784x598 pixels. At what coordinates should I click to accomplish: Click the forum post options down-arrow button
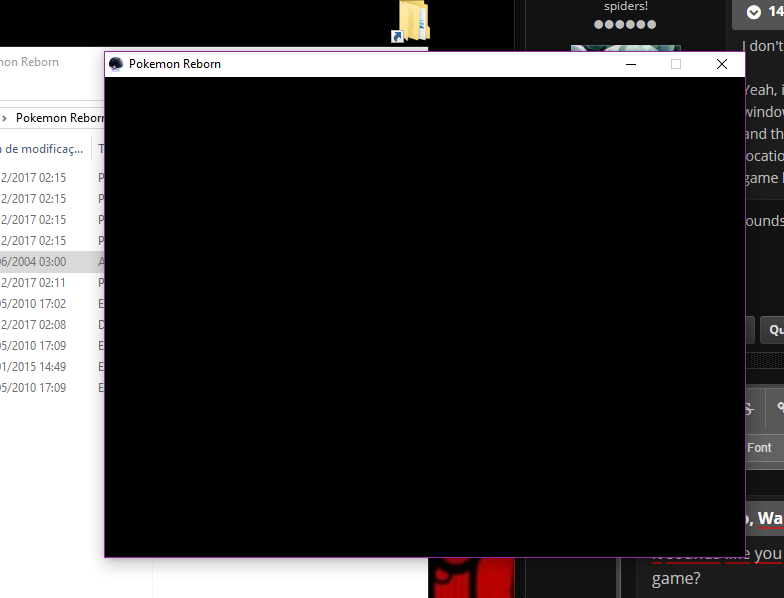click(x=754, y=12)
